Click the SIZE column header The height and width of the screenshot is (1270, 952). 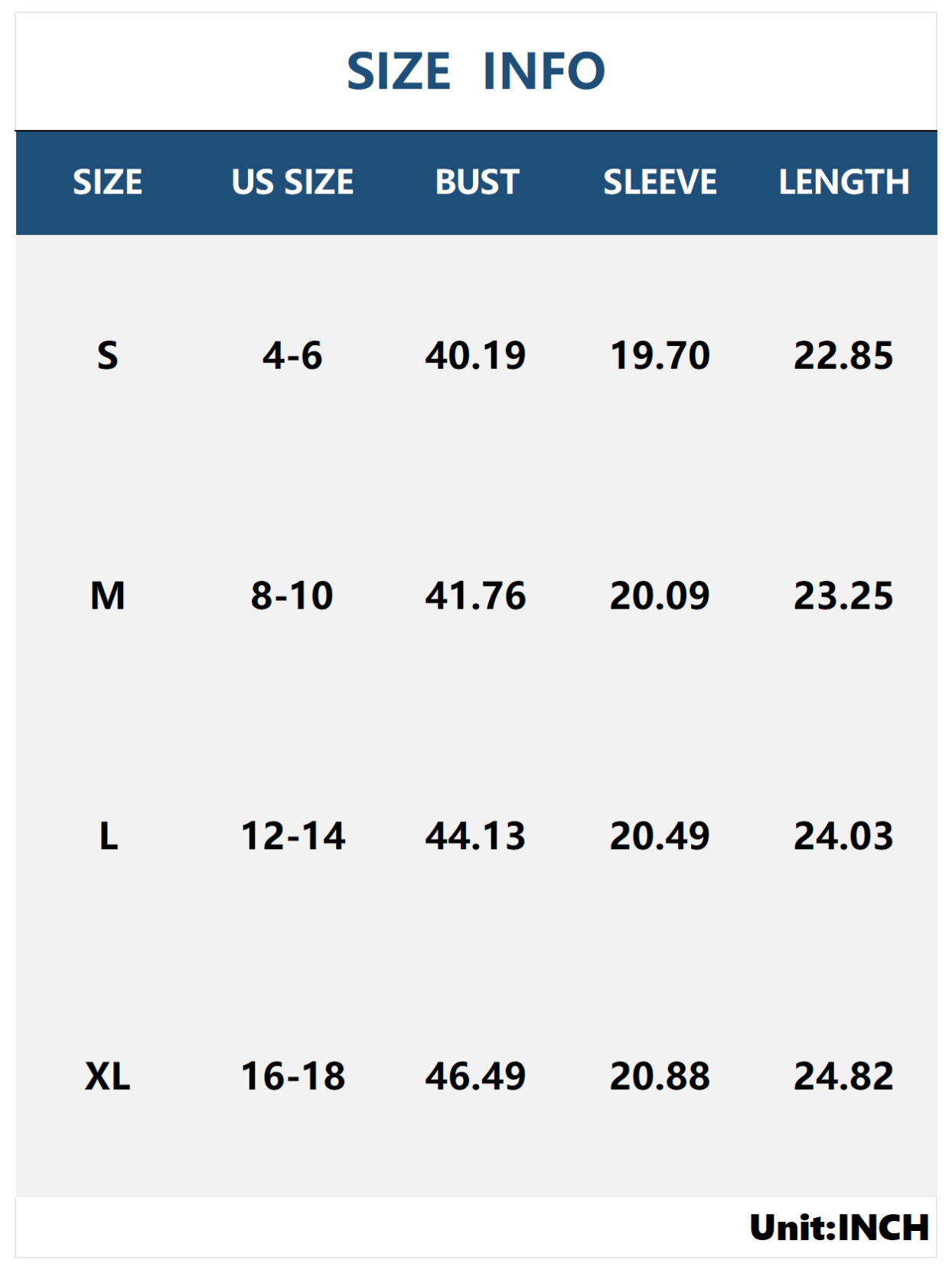click(108, 182)
